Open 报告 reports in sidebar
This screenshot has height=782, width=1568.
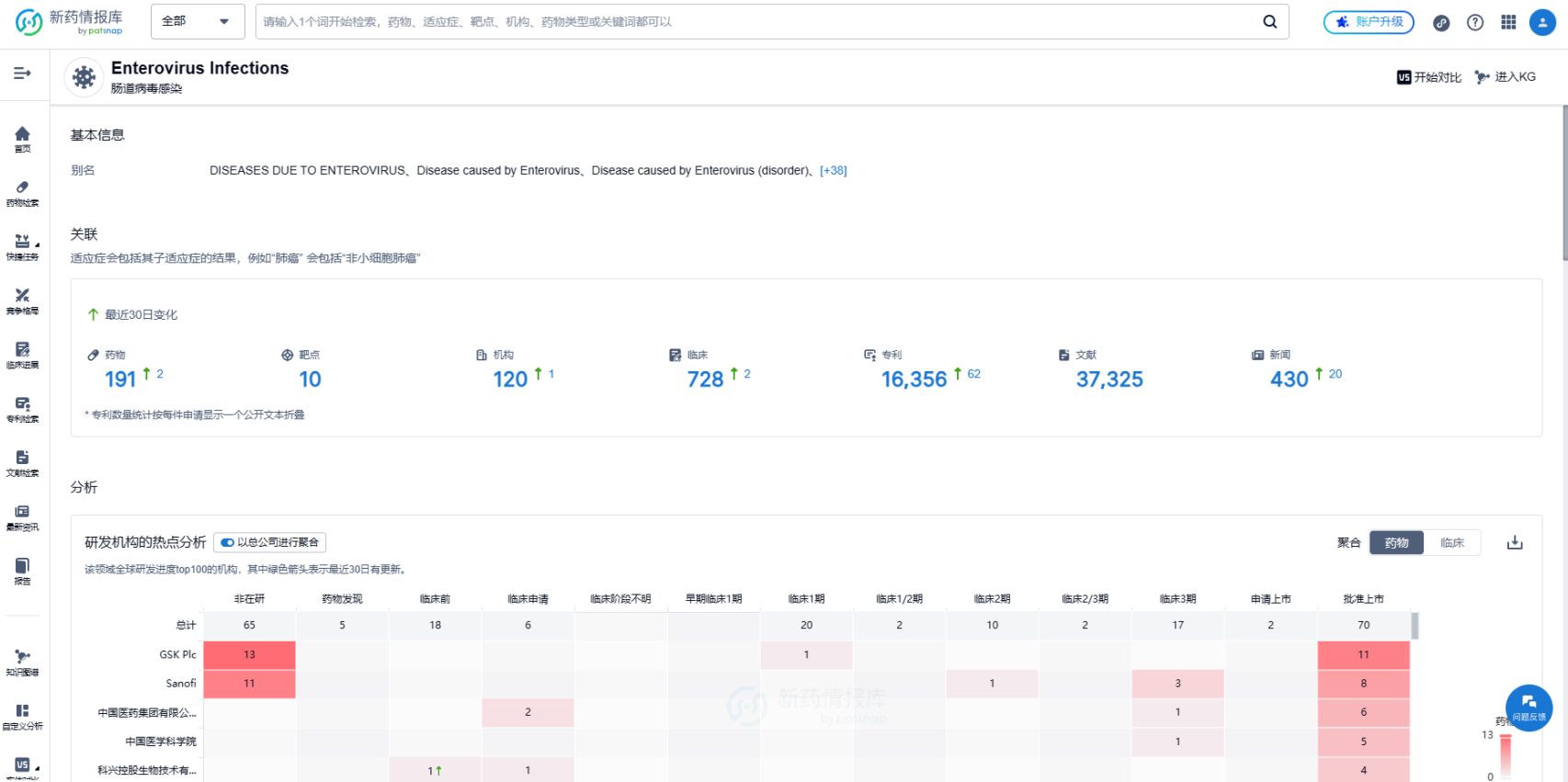22,571
